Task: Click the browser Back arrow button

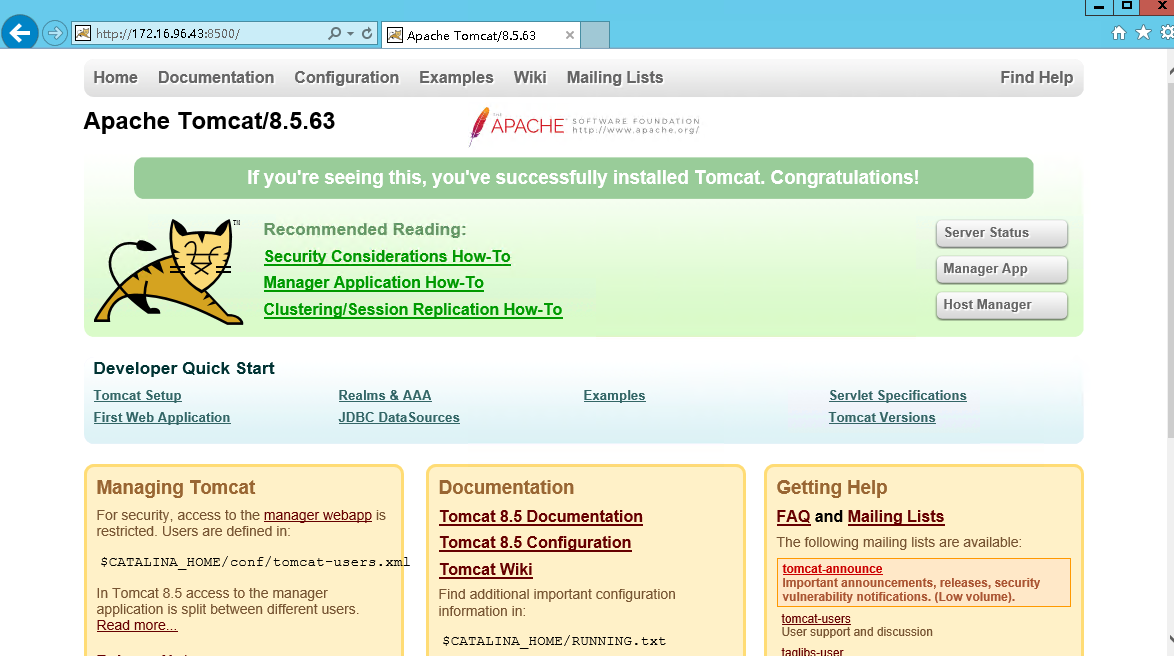Action: point(20,33)
